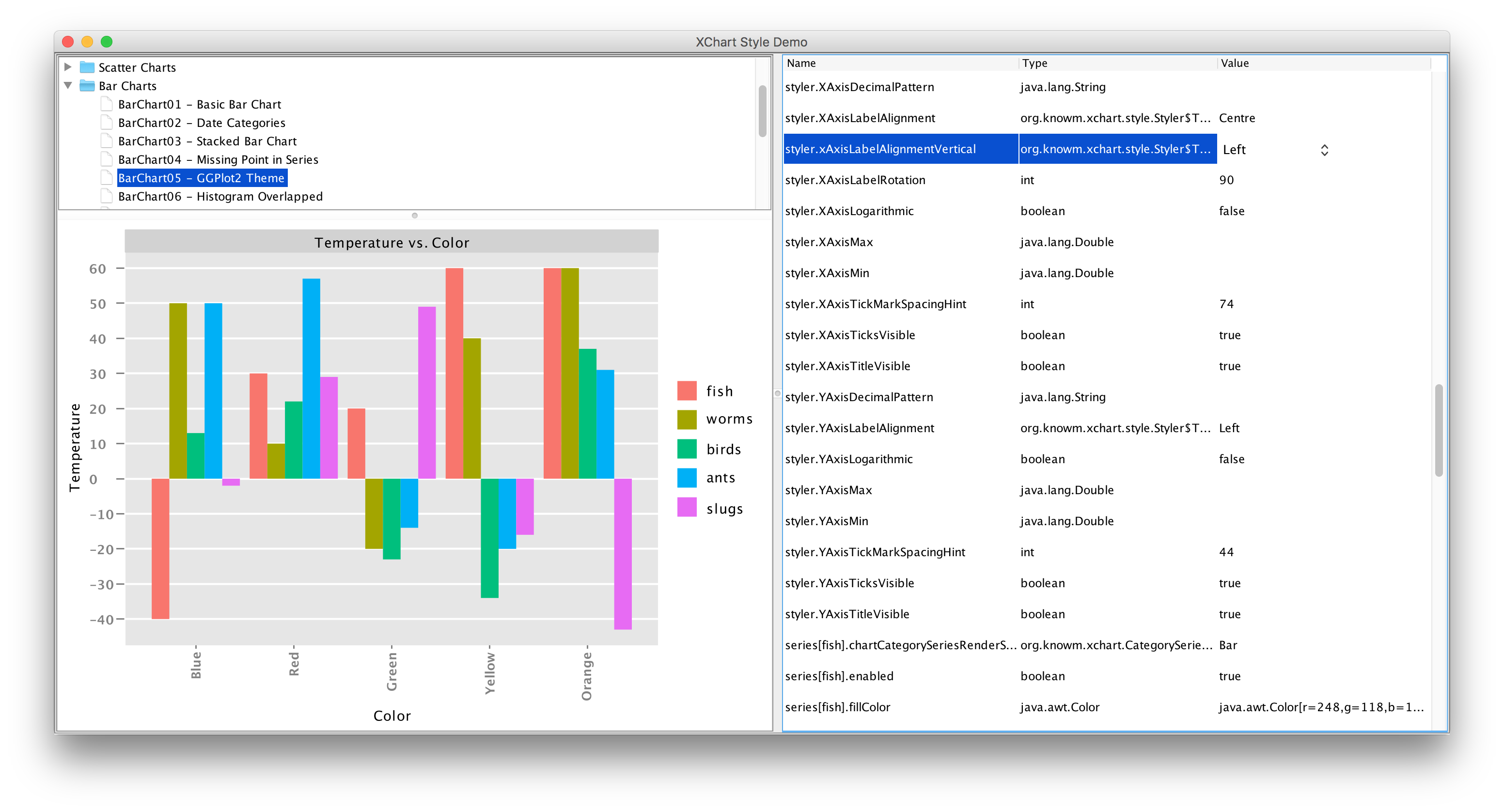
Task: Sort properties by the Type column header
Action: tap(1034, 63)
